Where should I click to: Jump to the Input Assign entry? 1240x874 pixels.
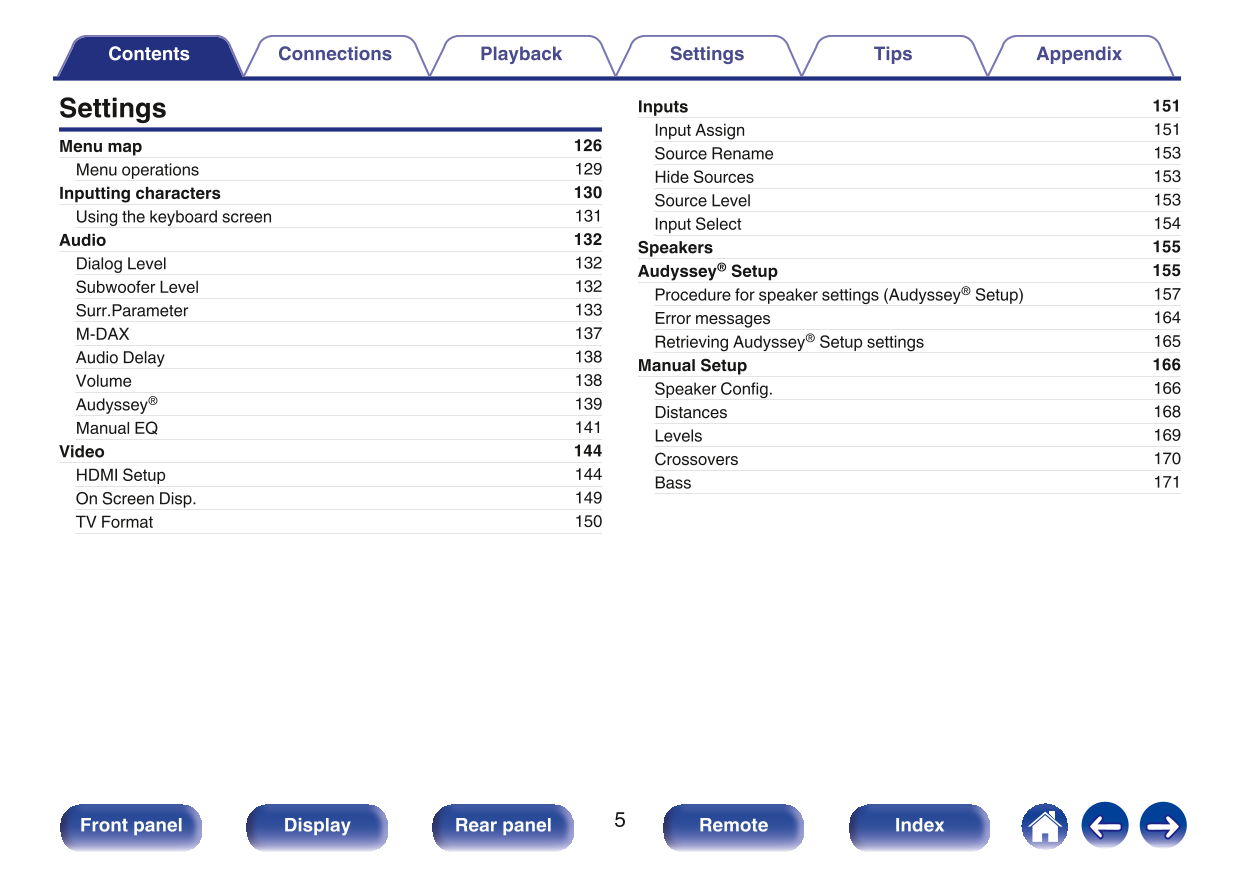699,130
